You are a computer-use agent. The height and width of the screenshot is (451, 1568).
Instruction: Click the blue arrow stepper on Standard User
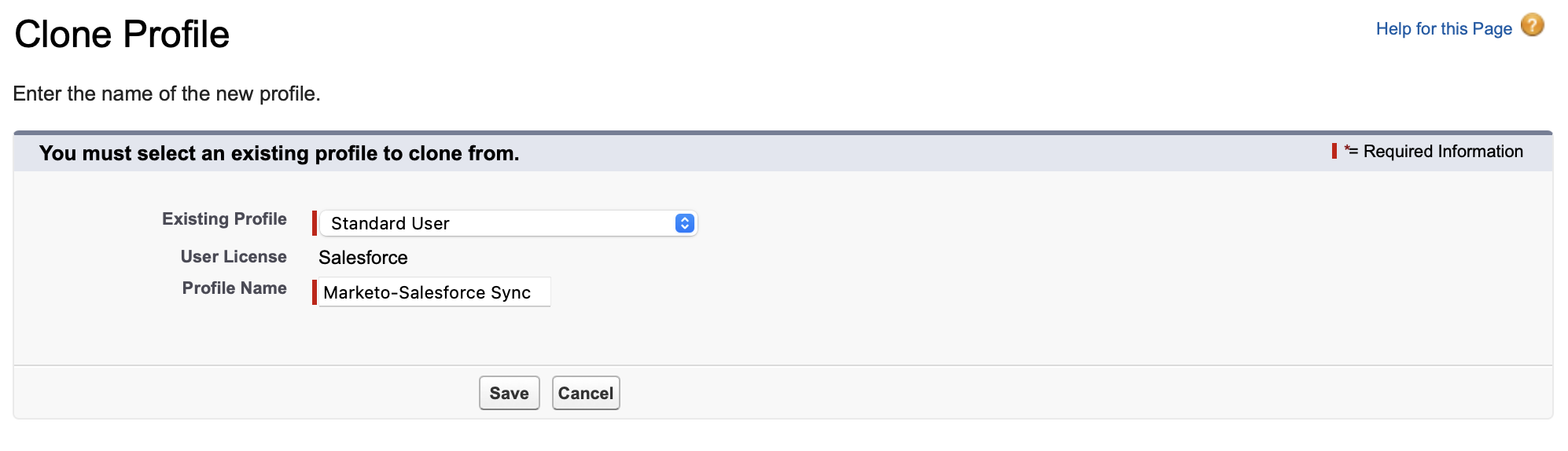click(684, 223)
